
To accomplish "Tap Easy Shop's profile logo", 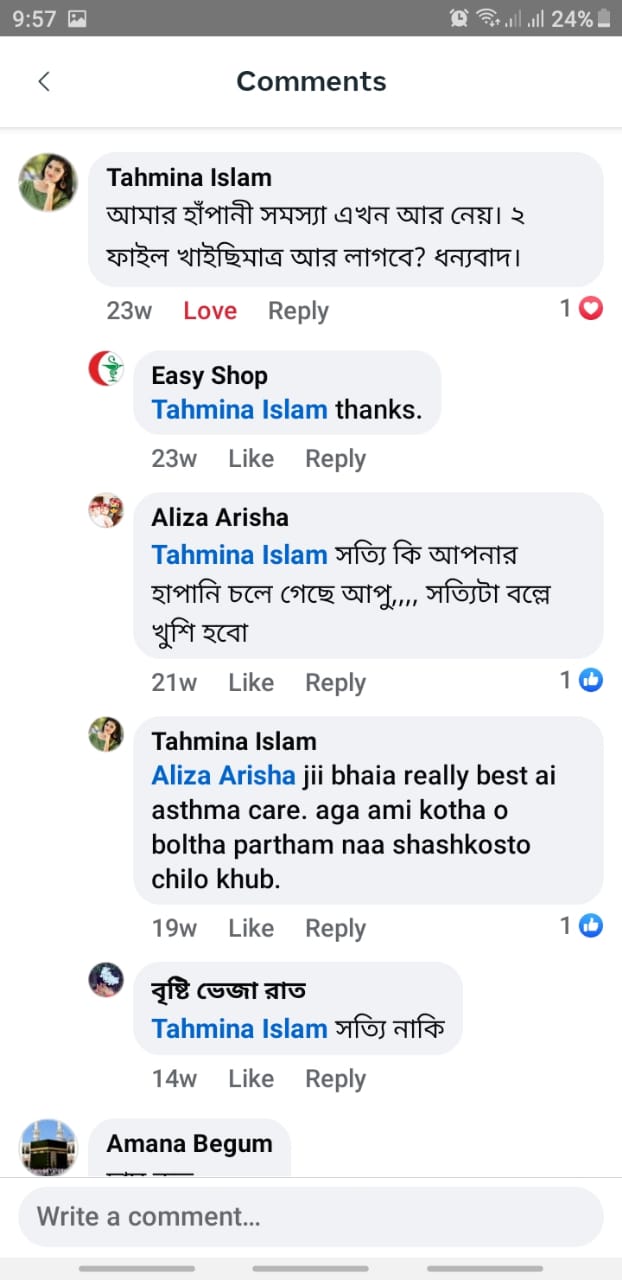I will 106,370.
